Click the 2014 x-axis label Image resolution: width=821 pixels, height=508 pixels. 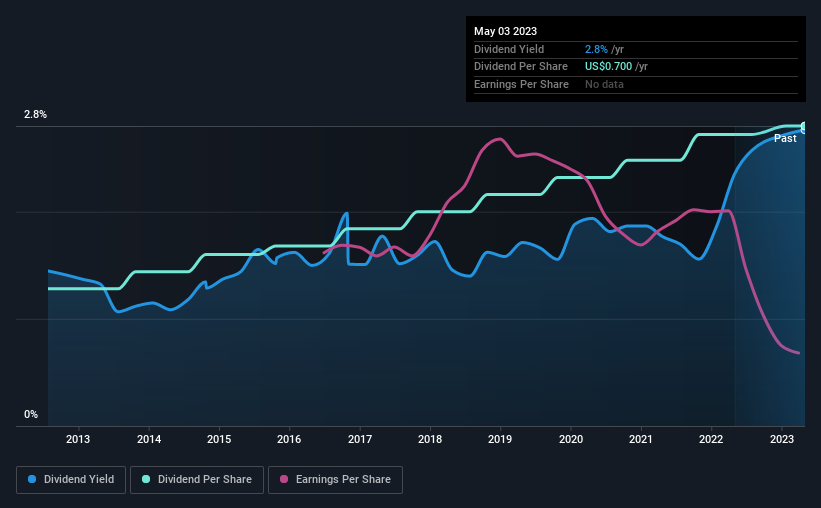(x=149, y=439)
